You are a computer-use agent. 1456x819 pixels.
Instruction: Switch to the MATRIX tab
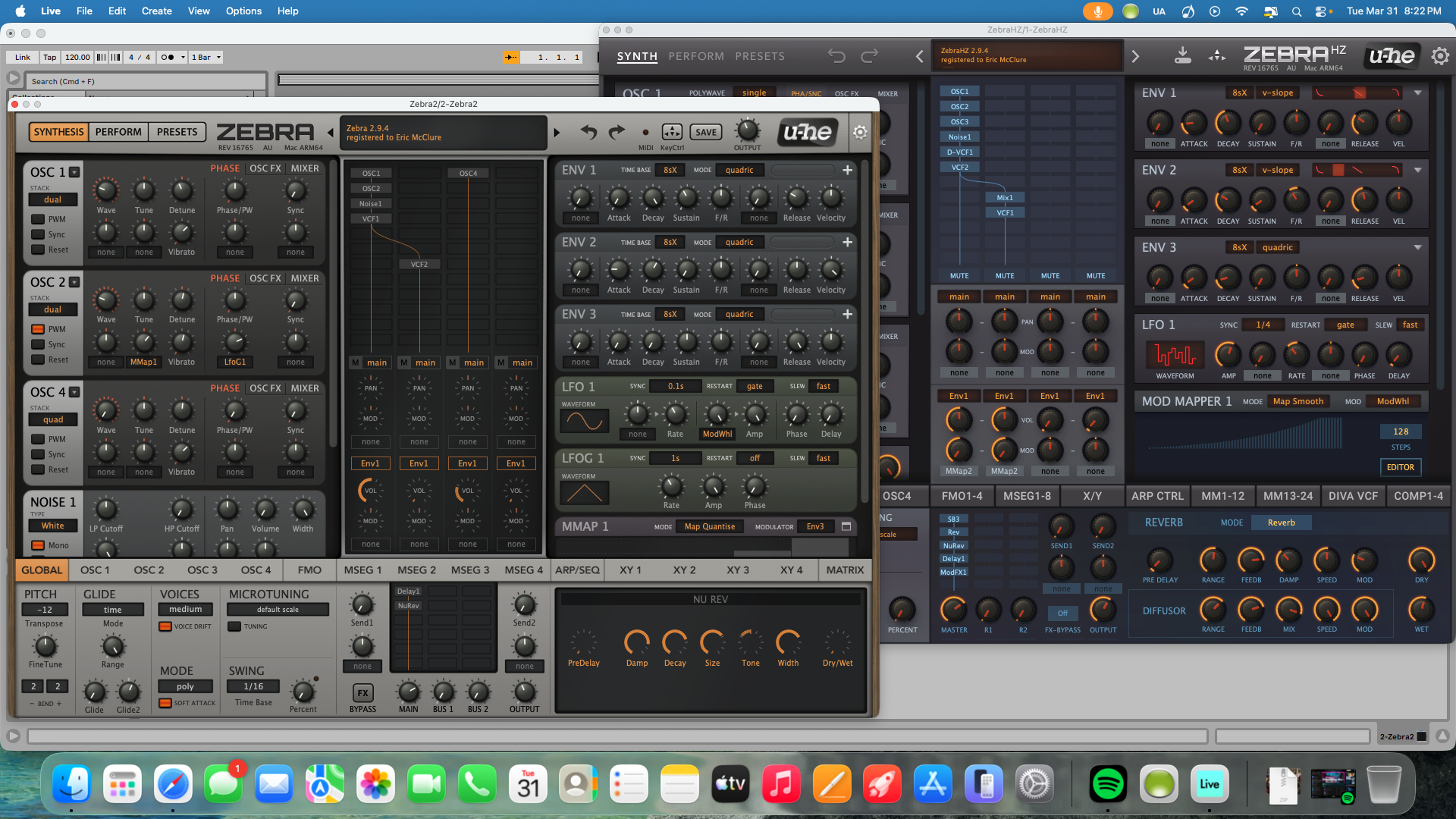[x=845, y=570]
